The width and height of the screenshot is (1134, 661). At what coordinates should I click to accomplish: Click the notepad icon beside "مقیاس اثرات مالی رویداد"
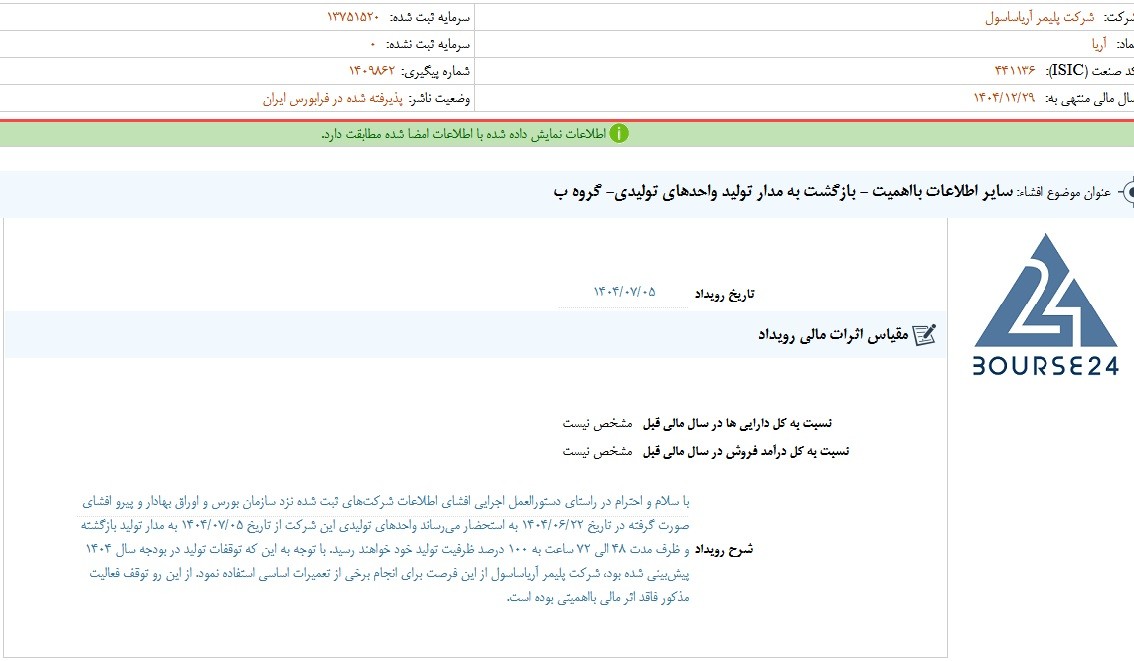[924, 335]
